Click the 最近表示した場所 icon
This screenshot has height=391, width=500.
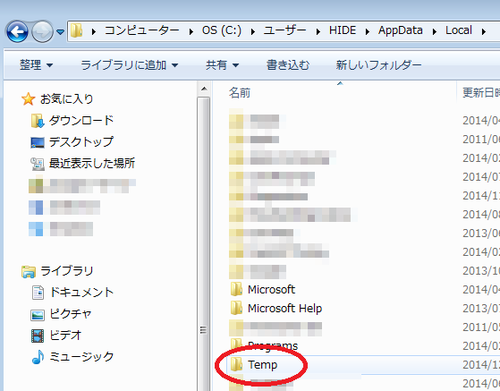pyautogui.click(x=37, y=164)
